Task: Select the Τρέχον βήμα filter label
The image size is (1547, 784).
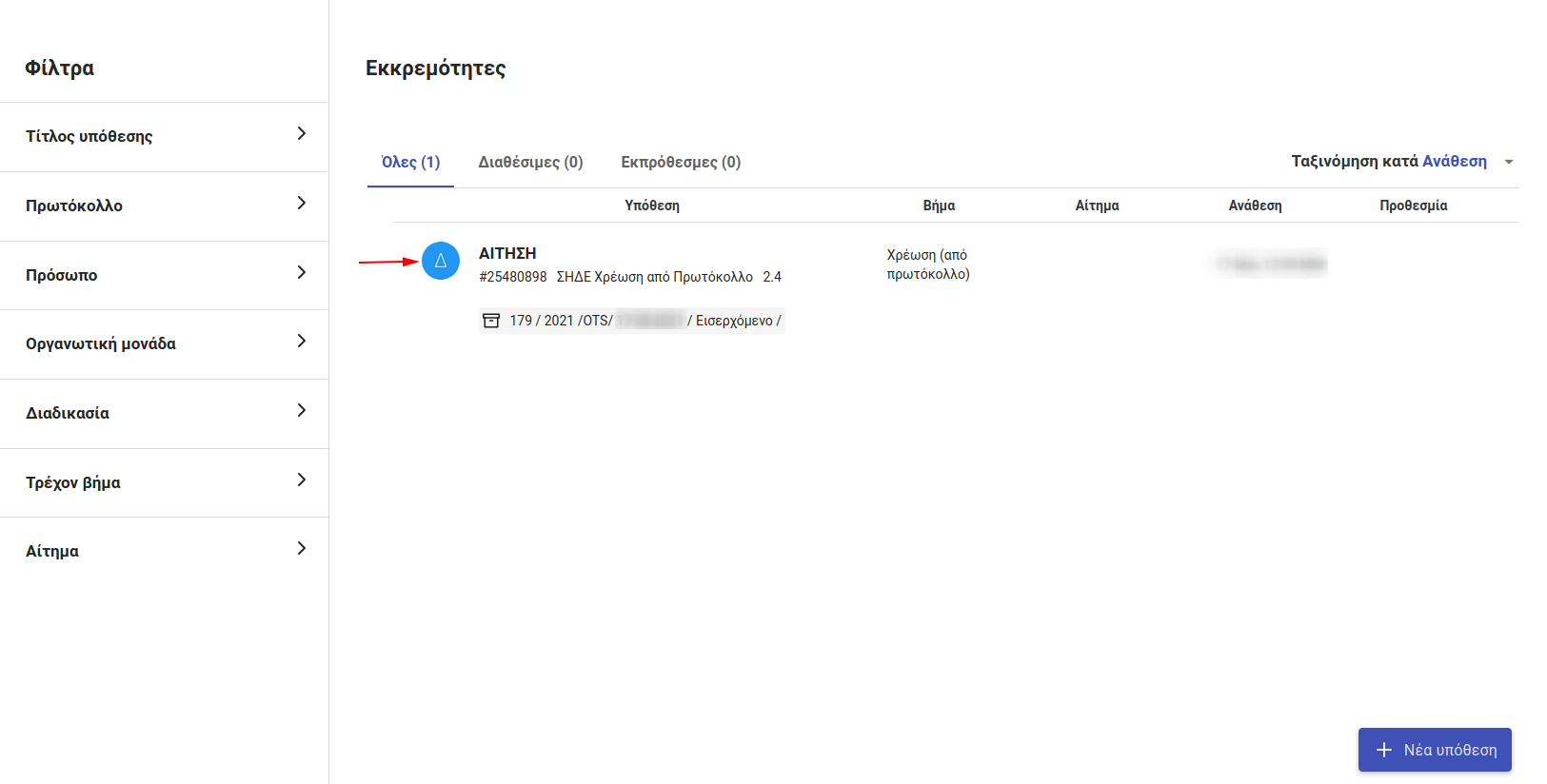Action: [x=73, y=482]
